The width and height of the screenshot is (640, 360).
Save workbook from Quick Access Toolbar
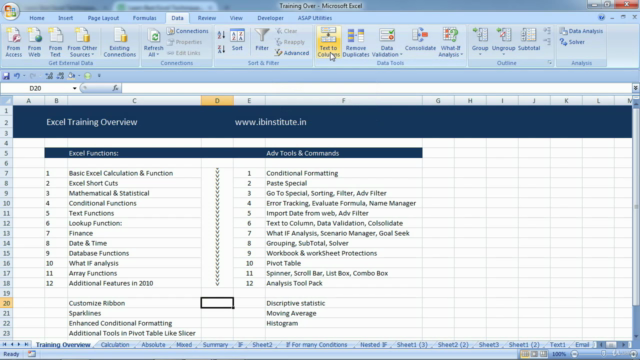(6, 76)
